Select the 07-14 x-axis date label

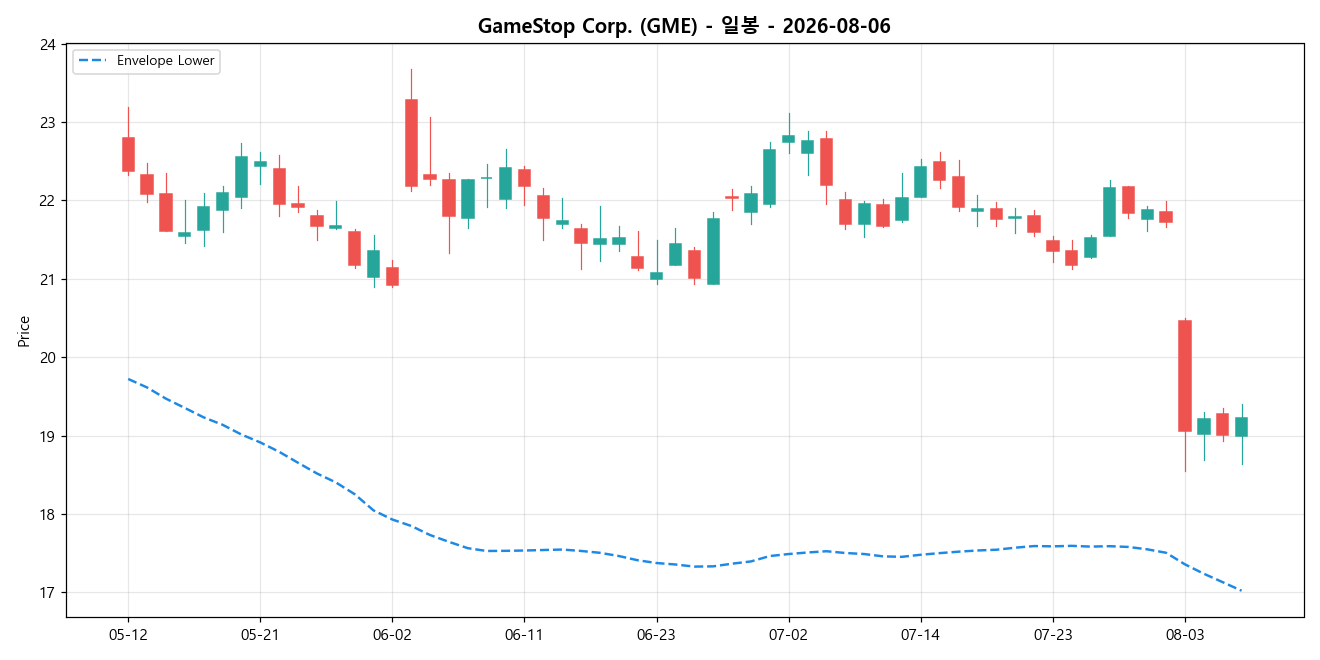tap(920, 635)
